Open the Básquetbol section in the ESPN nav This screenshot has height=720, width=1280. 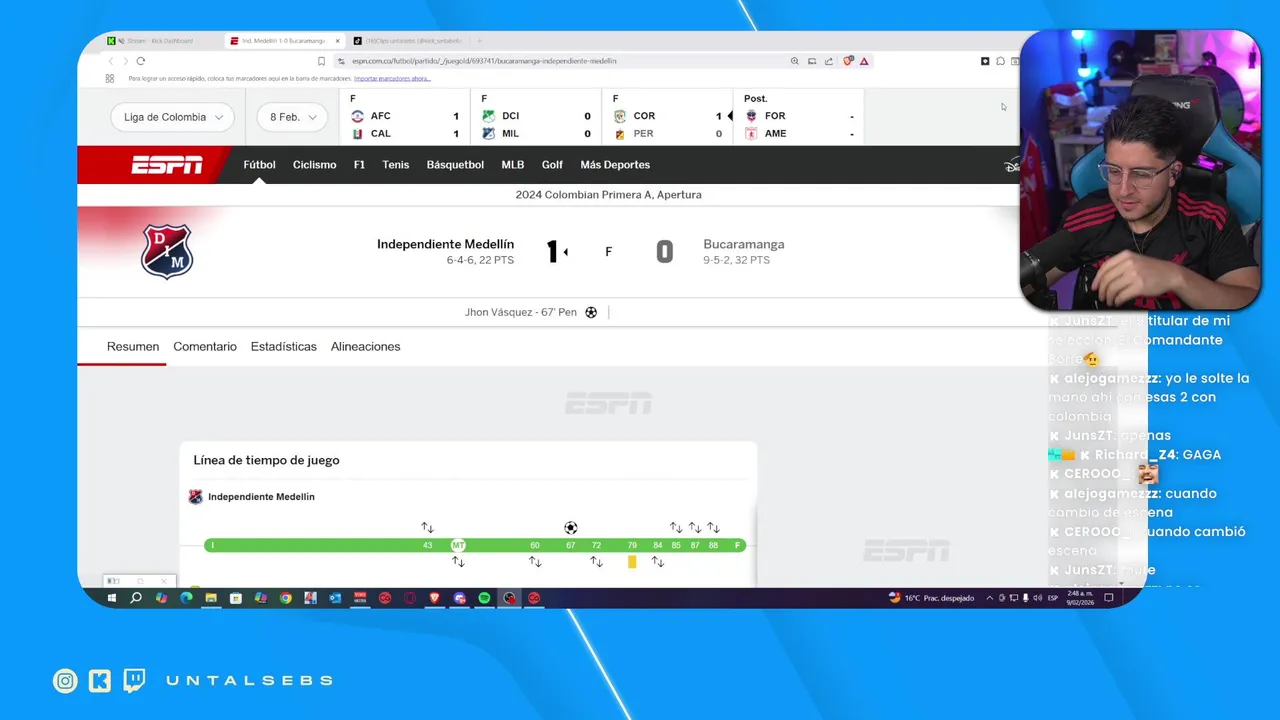pyautogui.click(x=455, y=165)
